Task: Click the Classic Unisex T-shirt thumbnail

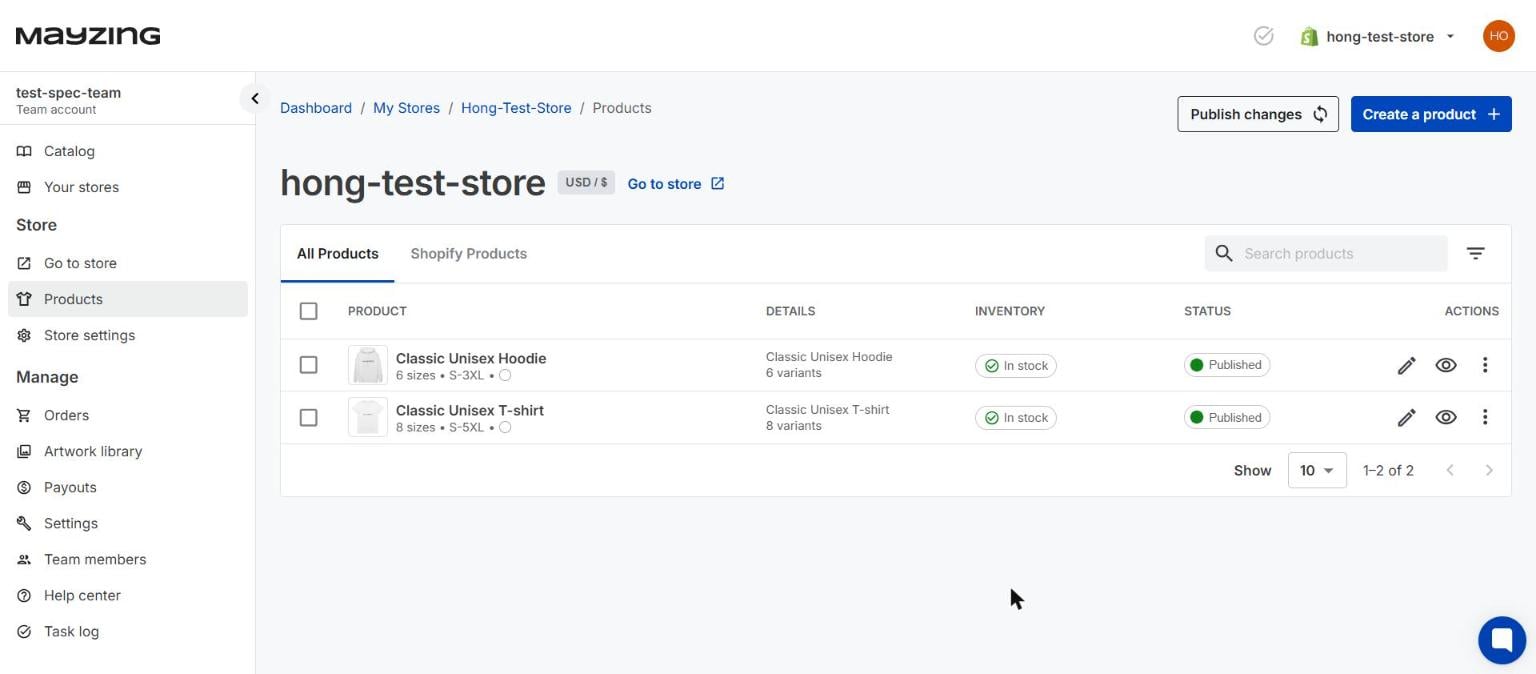Action: point(368,417)
